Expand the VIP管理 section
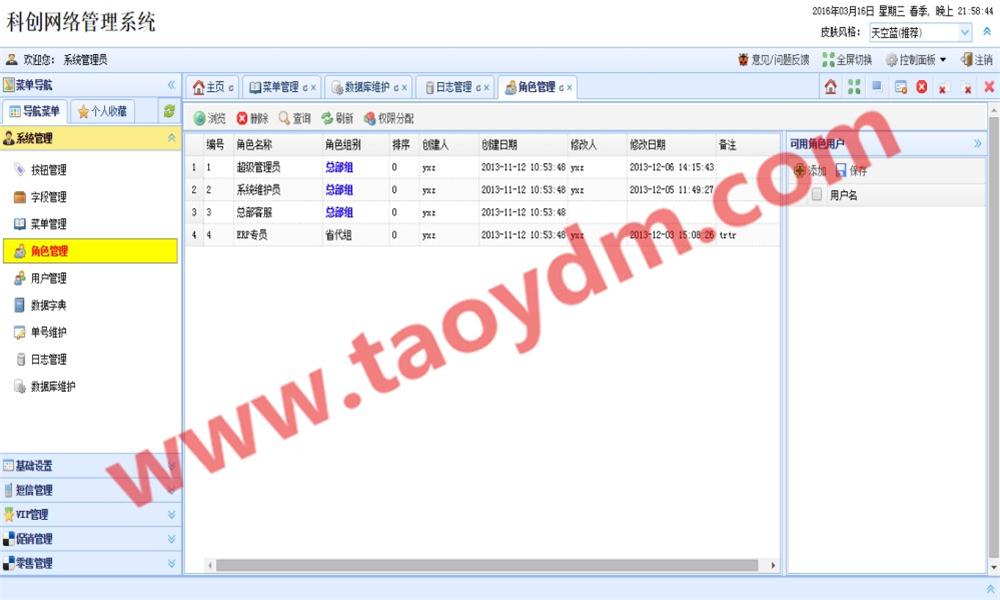Image resolution: width=1000 pixels, height=600 pixels. point(91,515)
